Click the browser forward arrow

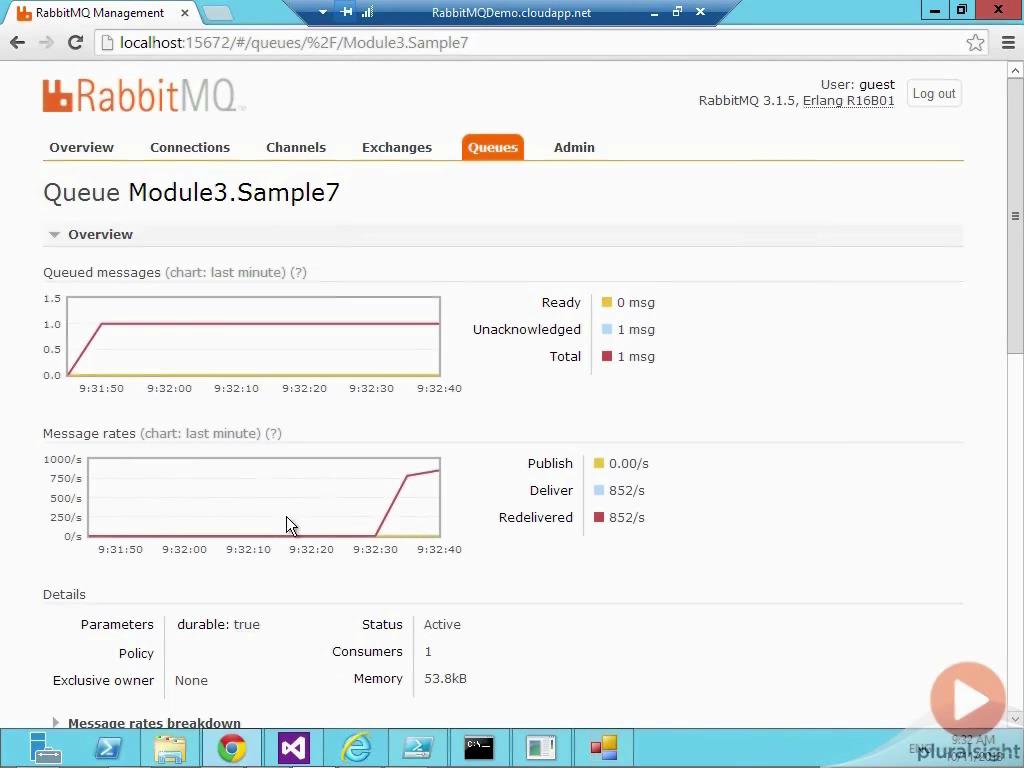pyautogui.click(x=46, y=42)
